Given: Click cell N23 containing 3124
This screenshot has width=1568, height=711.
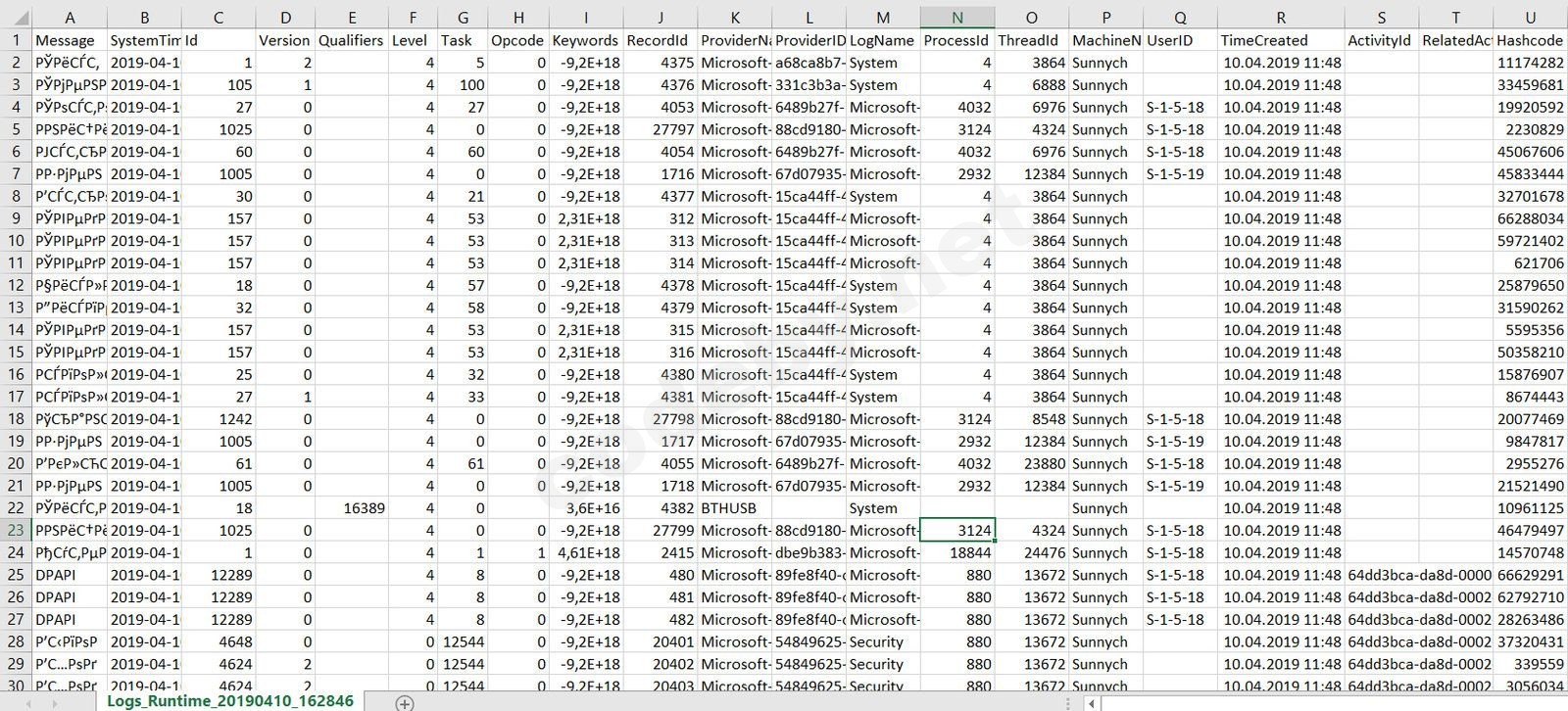Looking at the screenshot, I should [957, 530].
